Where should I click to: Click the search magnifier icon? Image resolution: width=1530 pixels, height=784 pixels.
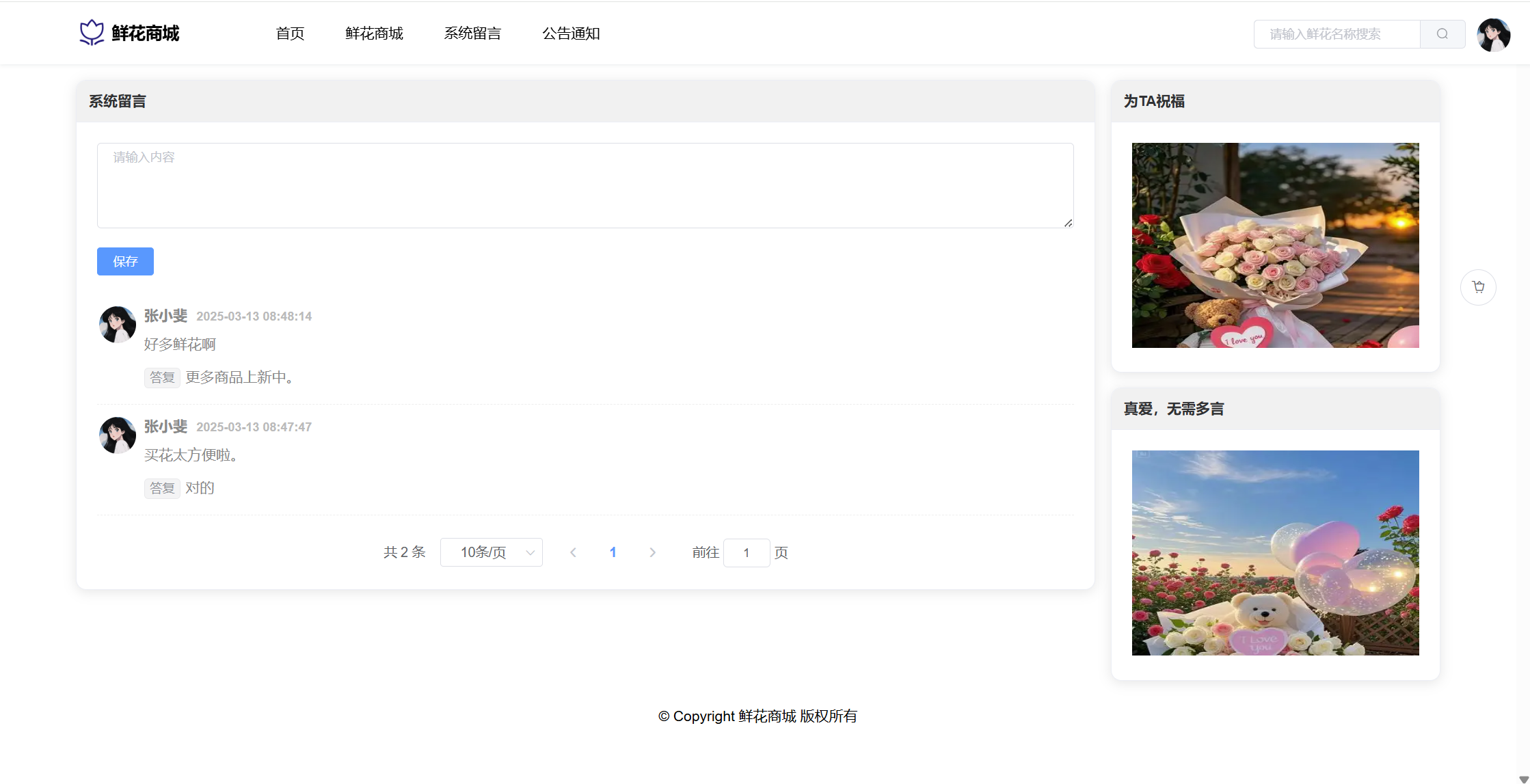pos(1442,34)
